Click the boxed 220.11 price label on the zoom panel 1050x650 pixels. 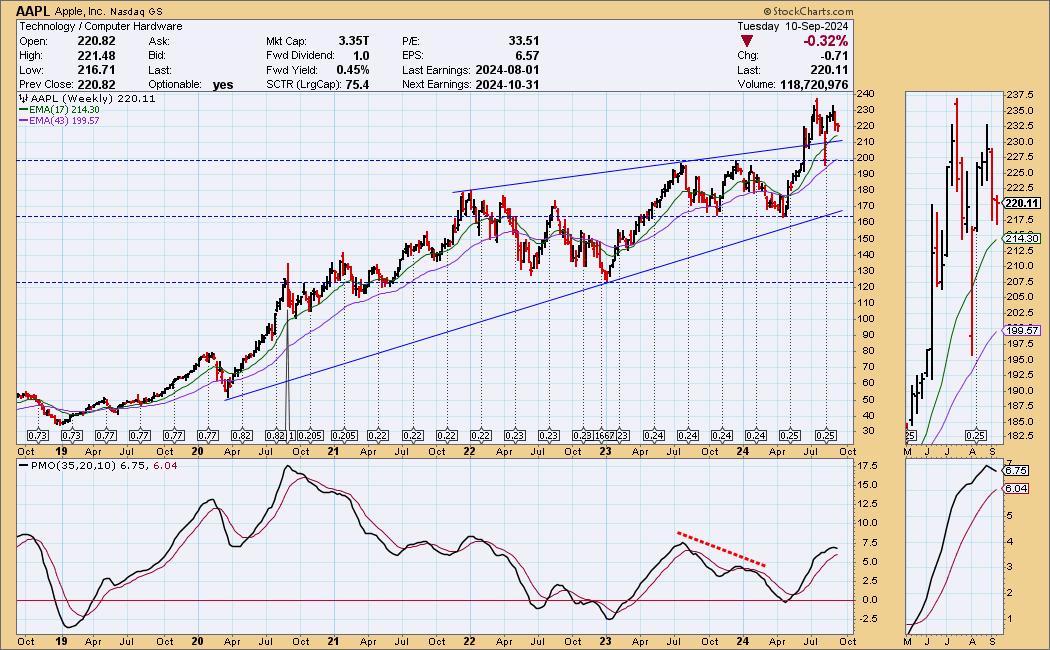[x=1022, y=204]
